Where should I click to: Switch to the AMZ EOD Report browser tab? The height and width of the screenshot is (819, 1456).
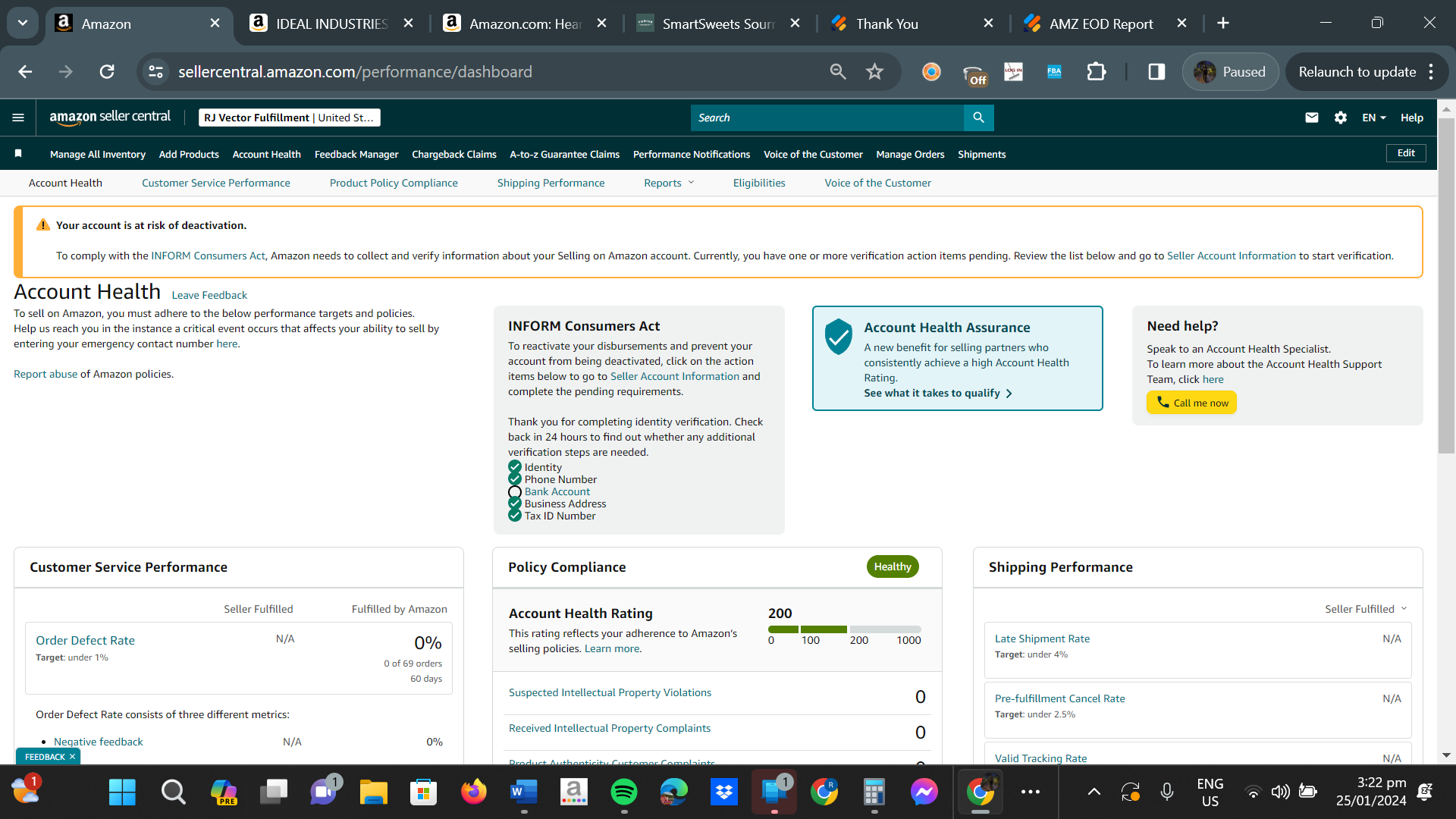pos(1105,24)
